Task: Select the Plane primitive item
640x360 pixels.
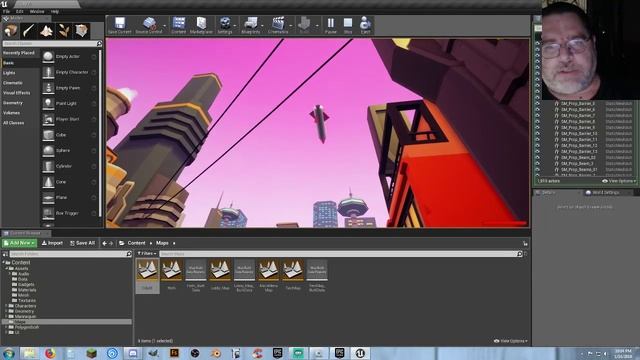Action: (x=69, y=198)
